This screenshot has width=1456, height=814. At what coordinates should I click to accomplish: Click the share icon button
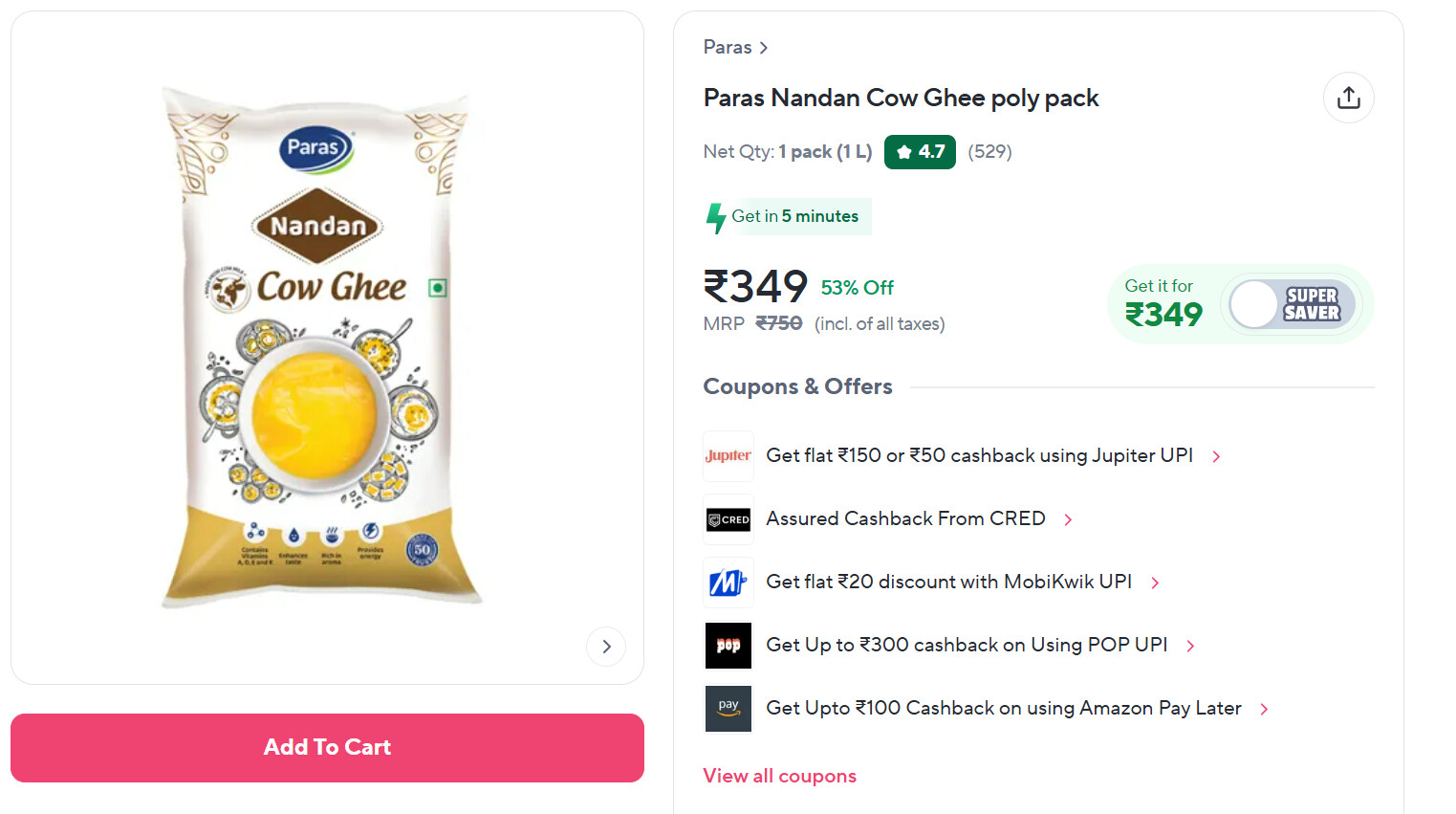1348,98
